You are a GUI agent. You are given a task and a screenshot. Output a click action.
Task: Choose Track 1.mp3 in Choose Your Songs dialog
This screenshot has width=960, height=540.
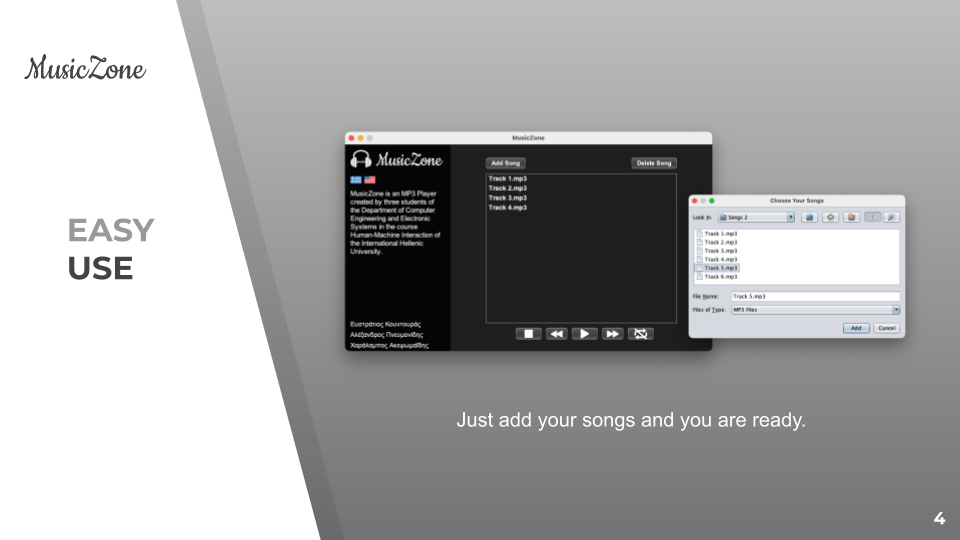[x=717, y=234]
